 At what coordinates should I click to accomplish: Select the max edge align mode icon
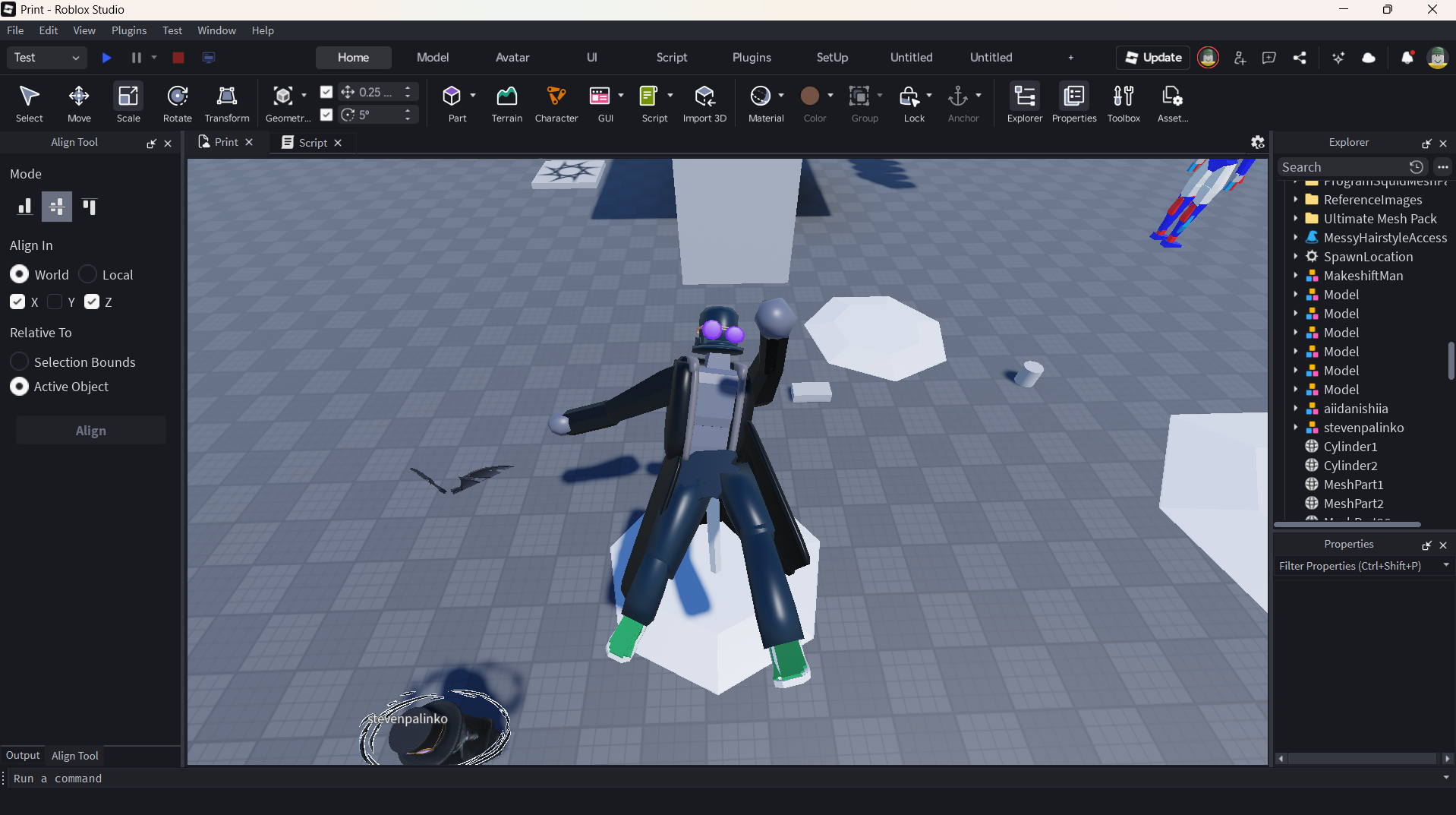click(90, 207)
